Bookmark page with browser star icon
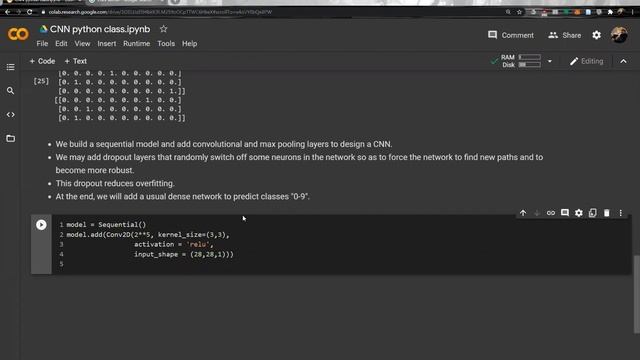 click(519, 12)
